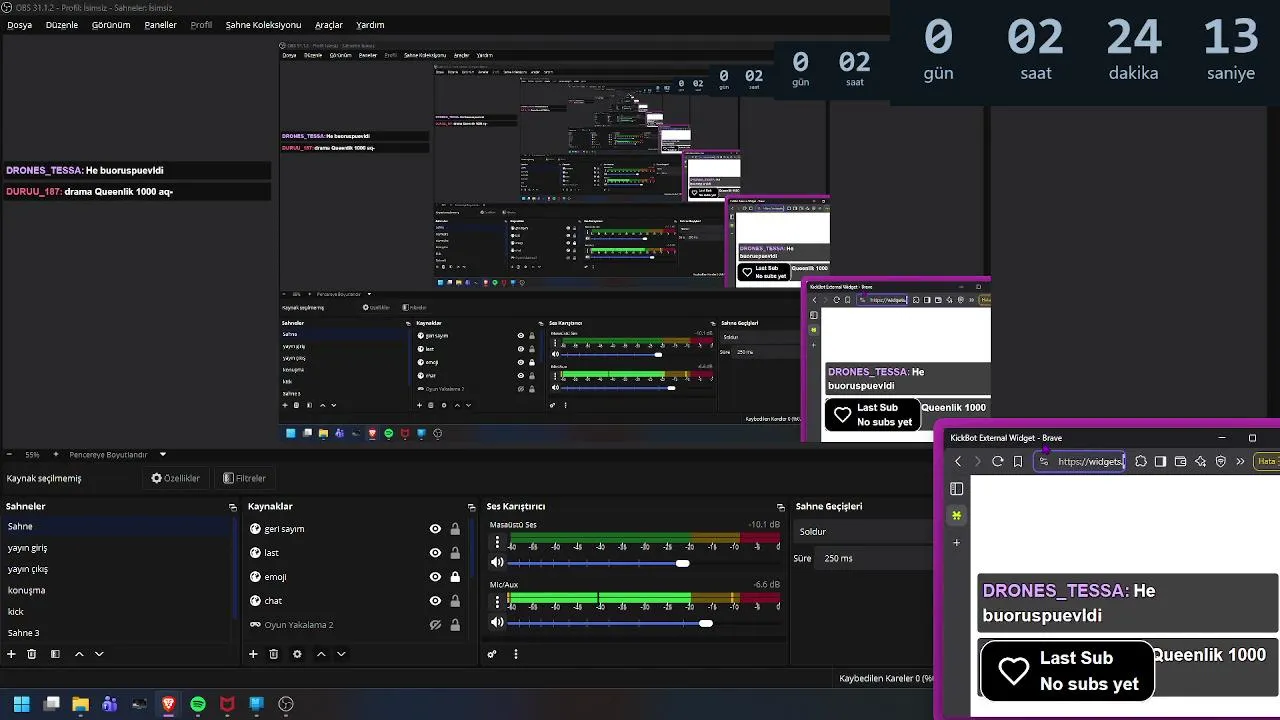Unlock the emoji source

point(455,577)
